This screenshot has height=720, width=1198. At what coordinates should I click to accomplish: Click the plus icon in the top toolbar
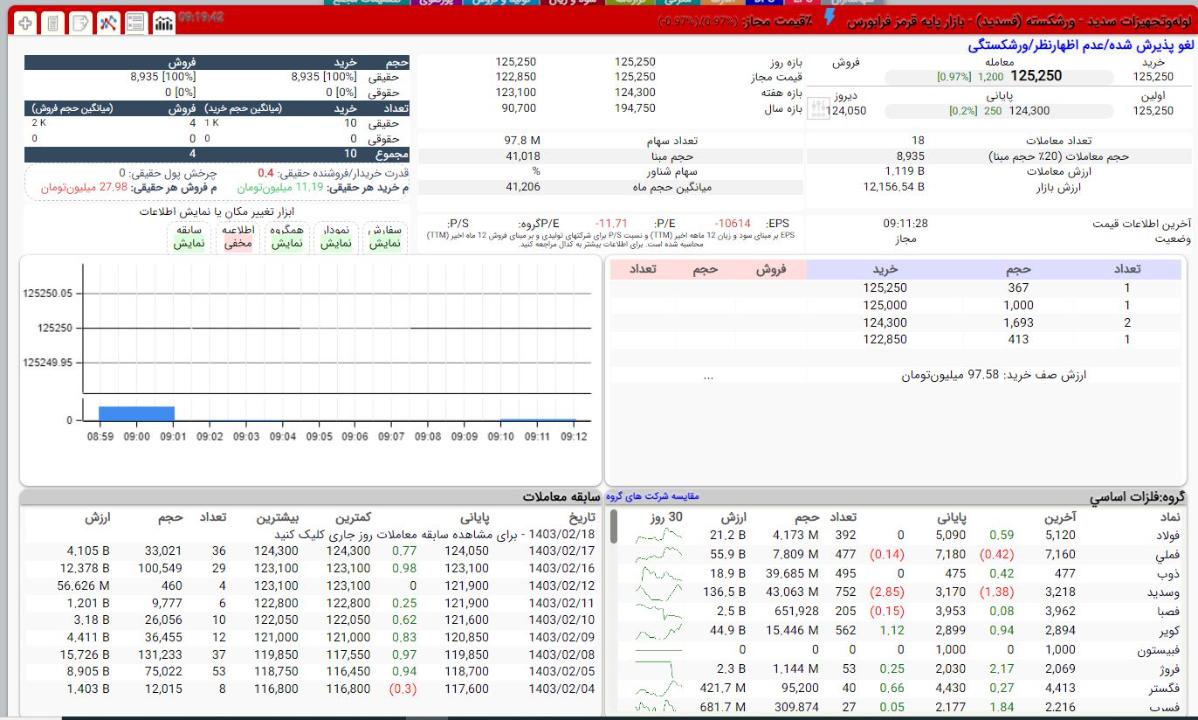tap(27, 22)
